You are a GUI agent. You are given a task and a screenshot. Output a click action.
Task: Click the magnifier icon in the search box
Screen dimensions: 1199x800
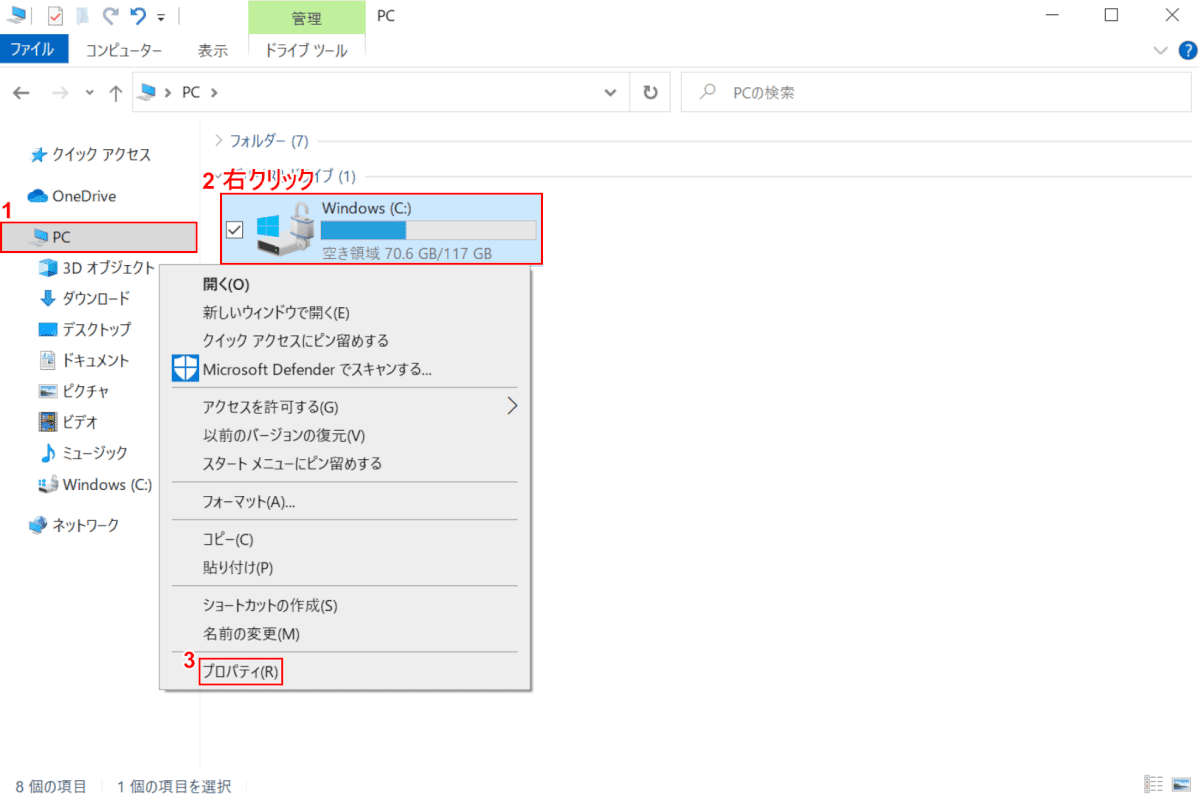coord(708,92)
